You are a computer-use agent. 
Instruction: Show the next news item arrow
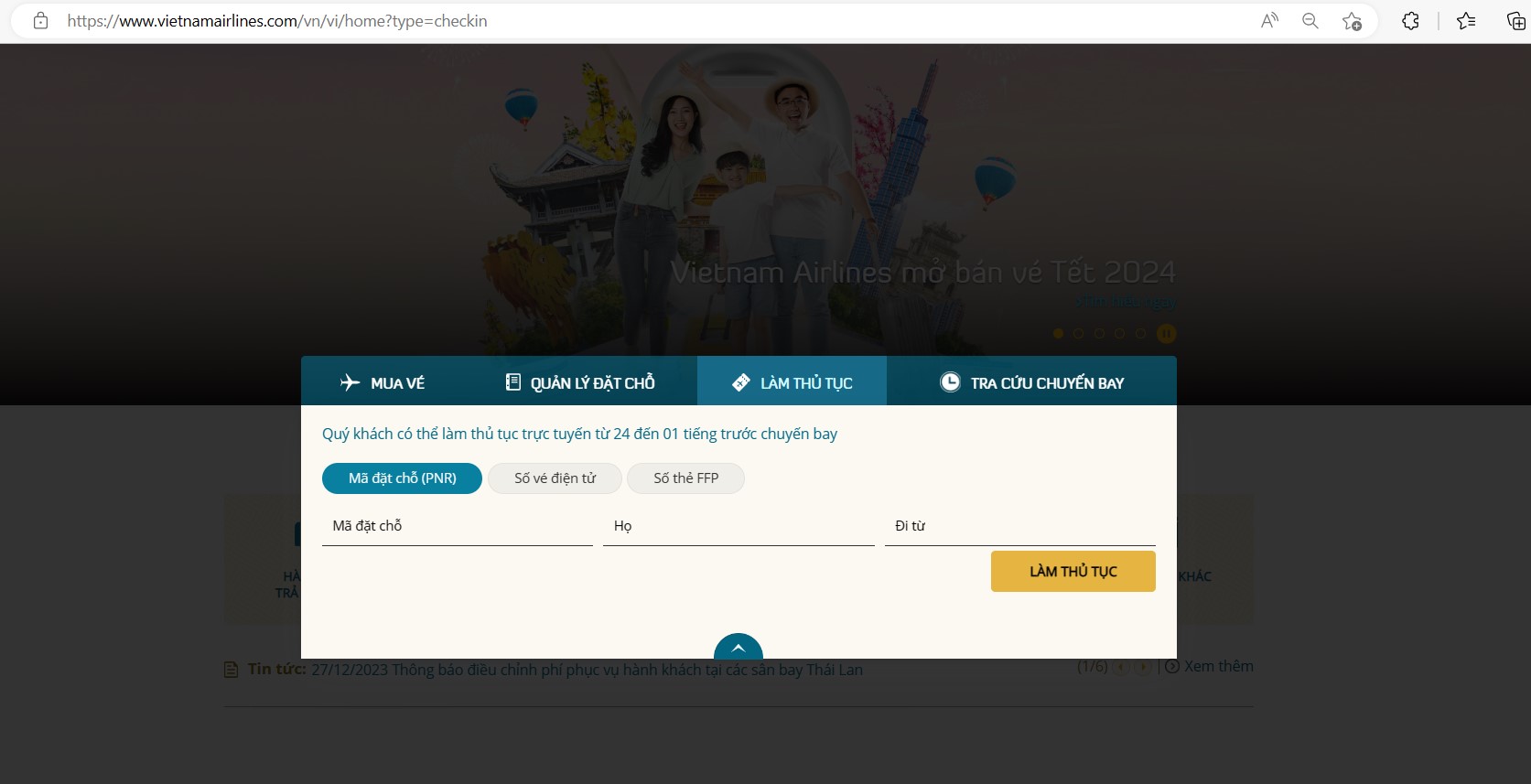pos(1143,667)
